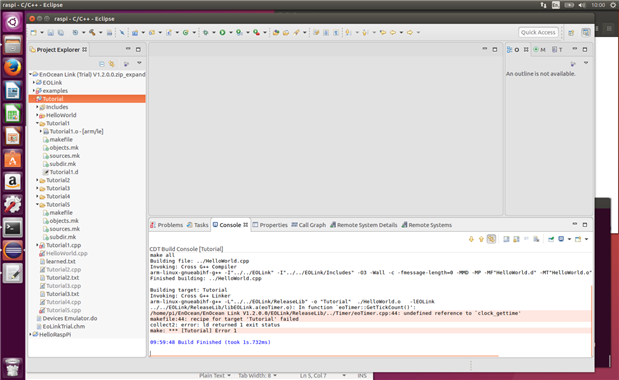
Task: Click Collapse All in Project Explorer
Action: (x=102, y=64)
